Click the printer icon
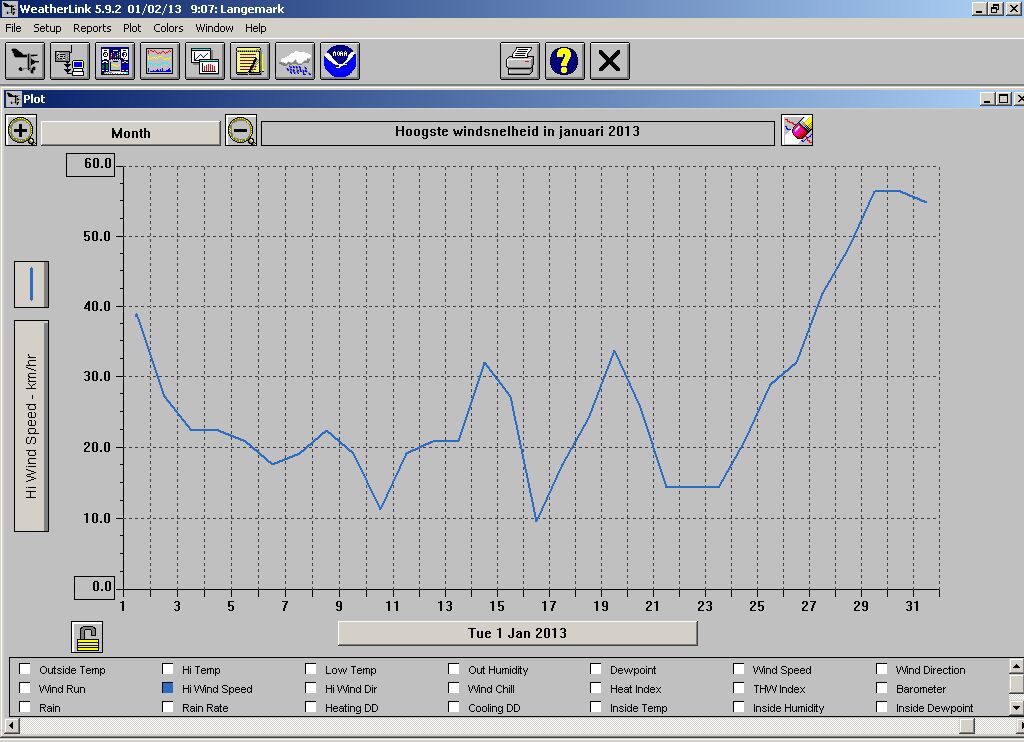1024x742 pixels. (520, 62)
